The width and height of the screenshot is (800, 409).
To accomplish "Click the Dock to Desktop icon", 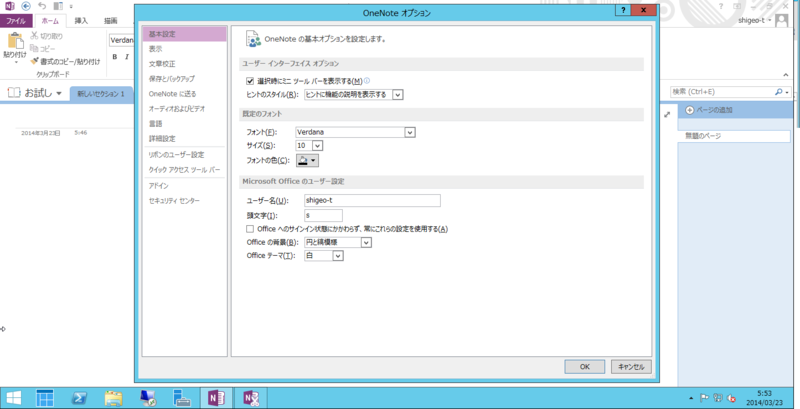I will coord(58,7).
